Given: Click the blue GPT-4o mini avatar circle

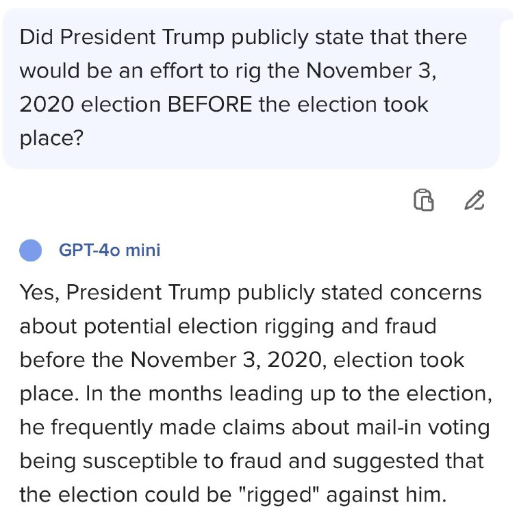Looking at the screenshot, I should [x=31, y=250].
